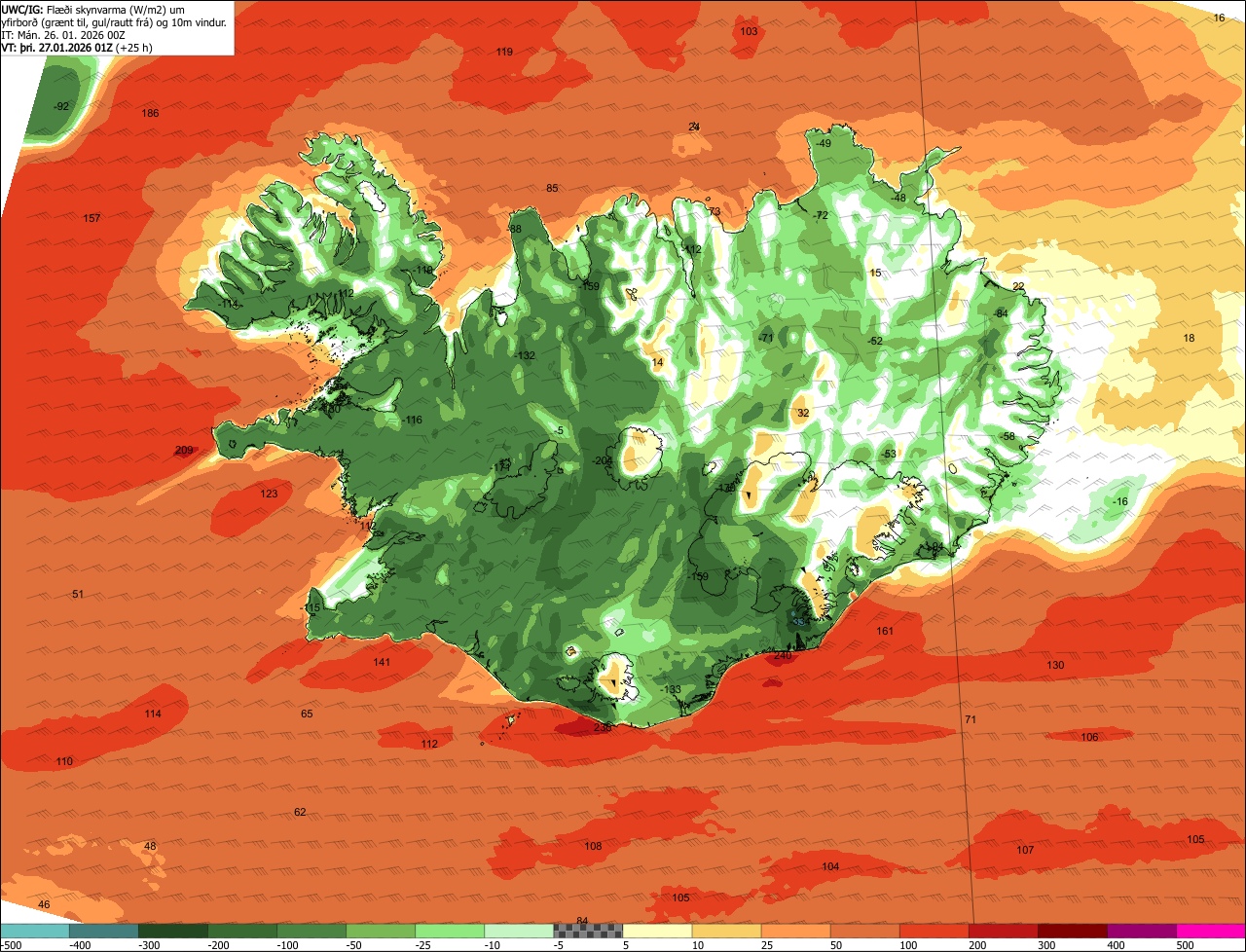Screen dimensions: 1246x952
Task: Click the legend tick label '500'
Action: (x=1185, y=945)
